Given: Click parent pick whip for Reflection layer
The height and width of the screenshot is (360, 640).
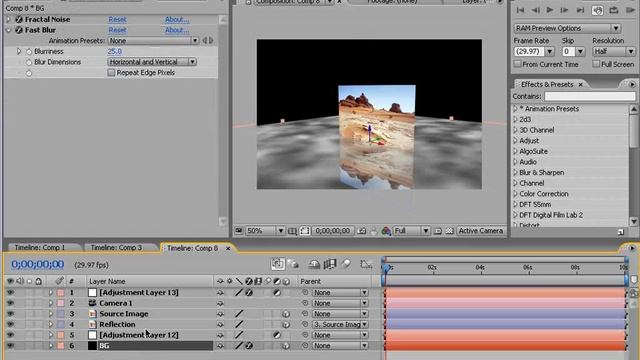Looking at the screenshot, I should pos(305,324).
